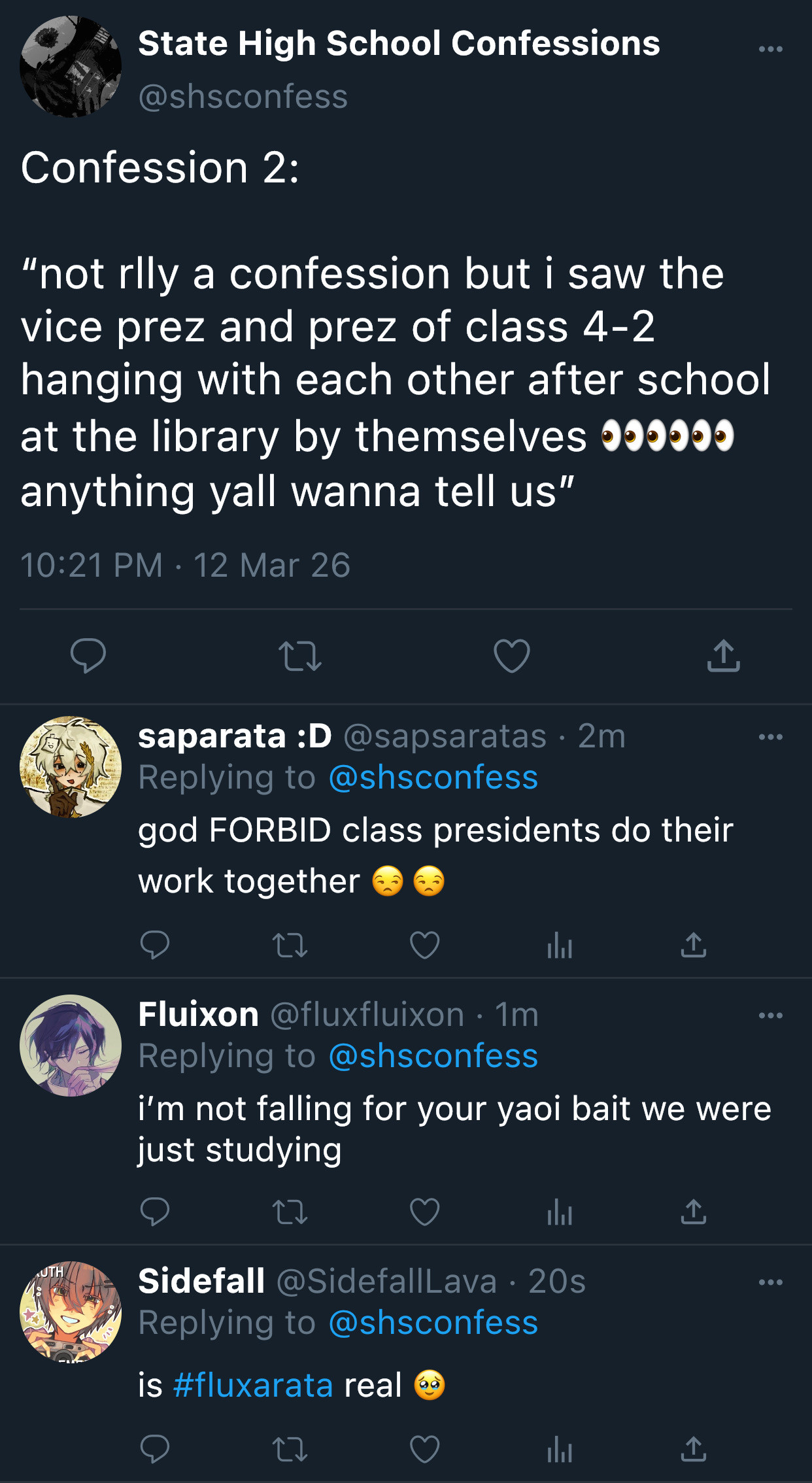
Task: Open Sidefall's display name profile
Action: 201,1281
